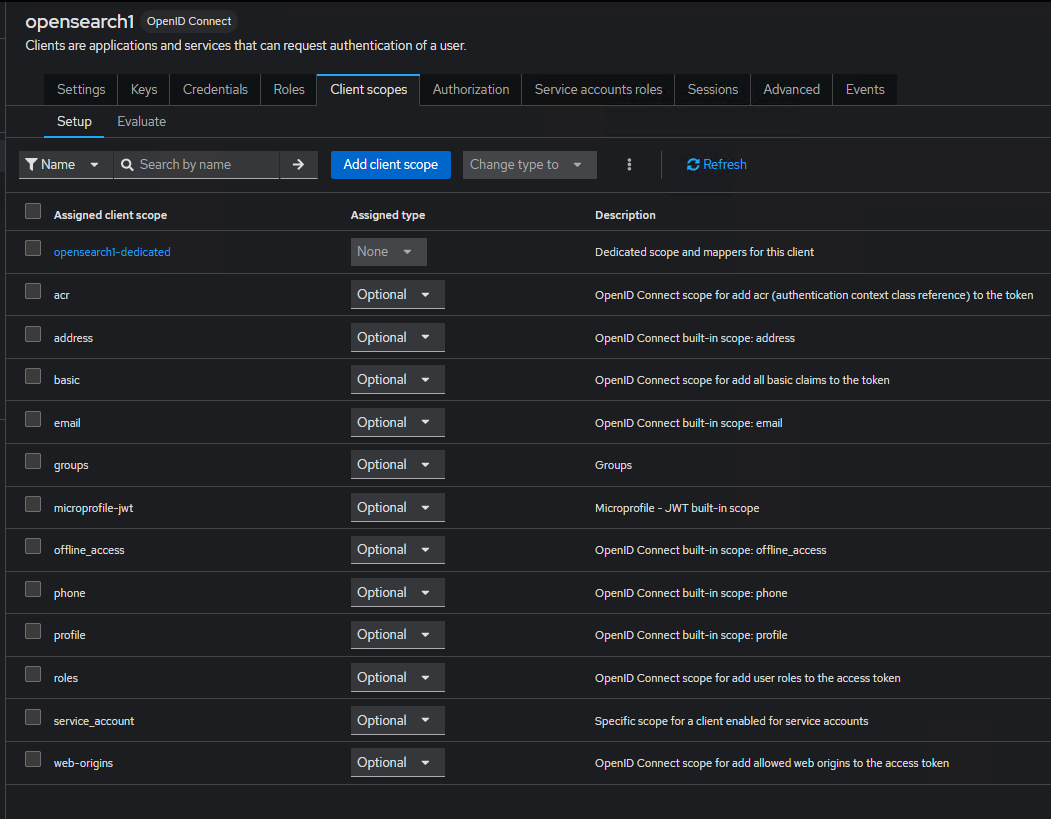Check the offline_access scope checkbox
1051x819 pixels.
[33, 546]
